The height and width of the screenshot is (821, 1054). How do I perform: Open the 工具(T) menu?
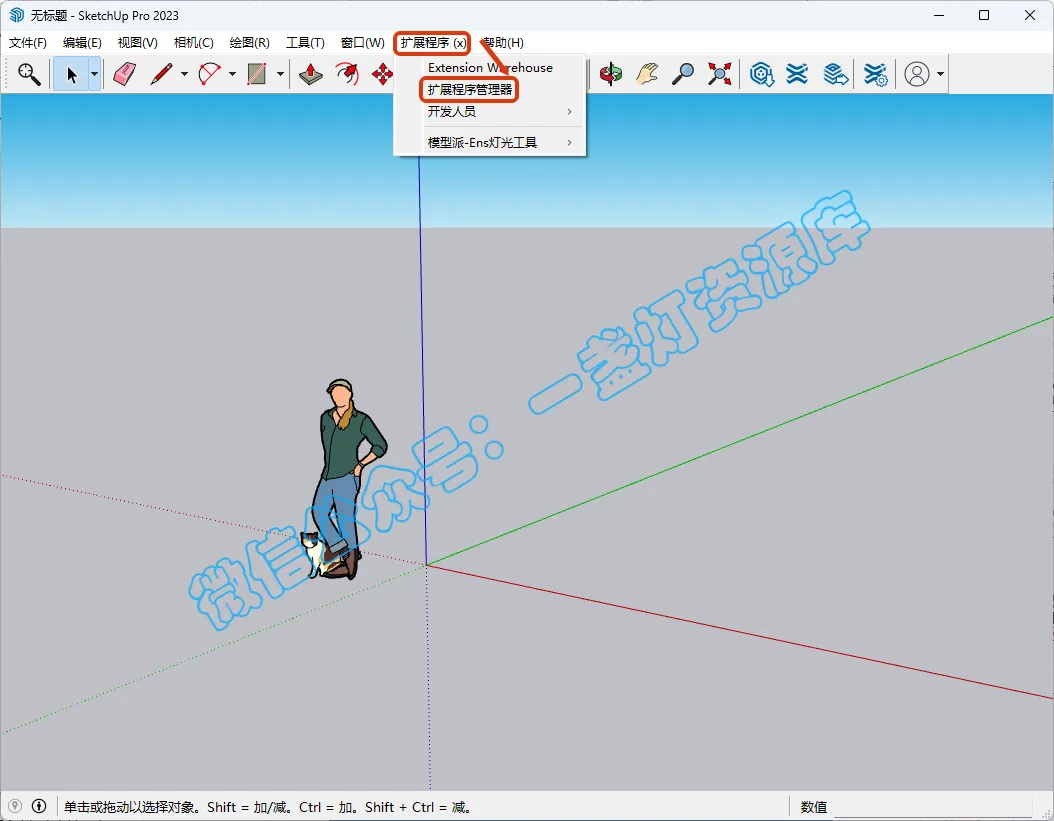[x=305, y=42]
